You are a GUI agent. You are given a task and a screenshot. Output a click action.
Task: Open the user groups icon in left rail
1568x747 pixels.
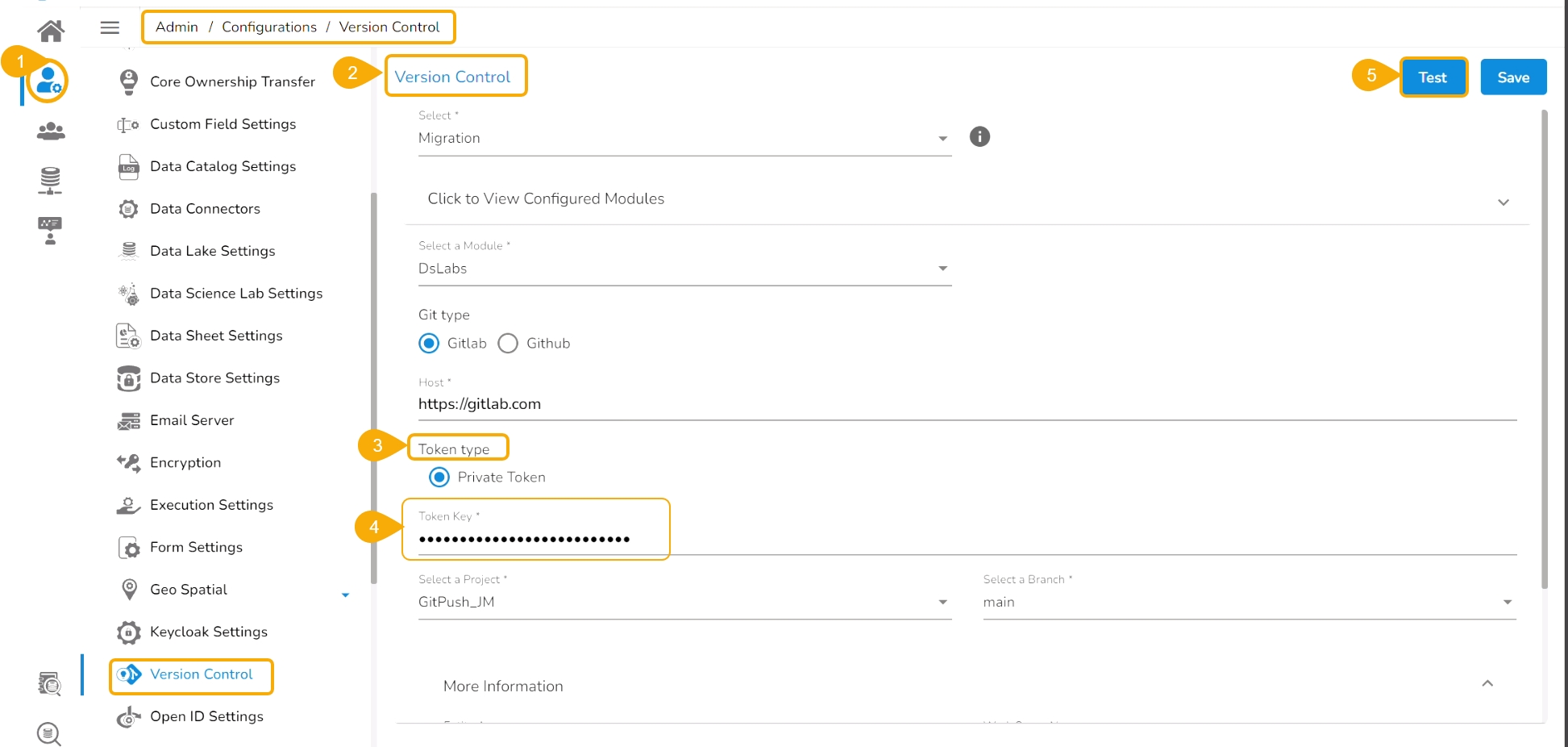pyautogui.click(x=51, y=131)
